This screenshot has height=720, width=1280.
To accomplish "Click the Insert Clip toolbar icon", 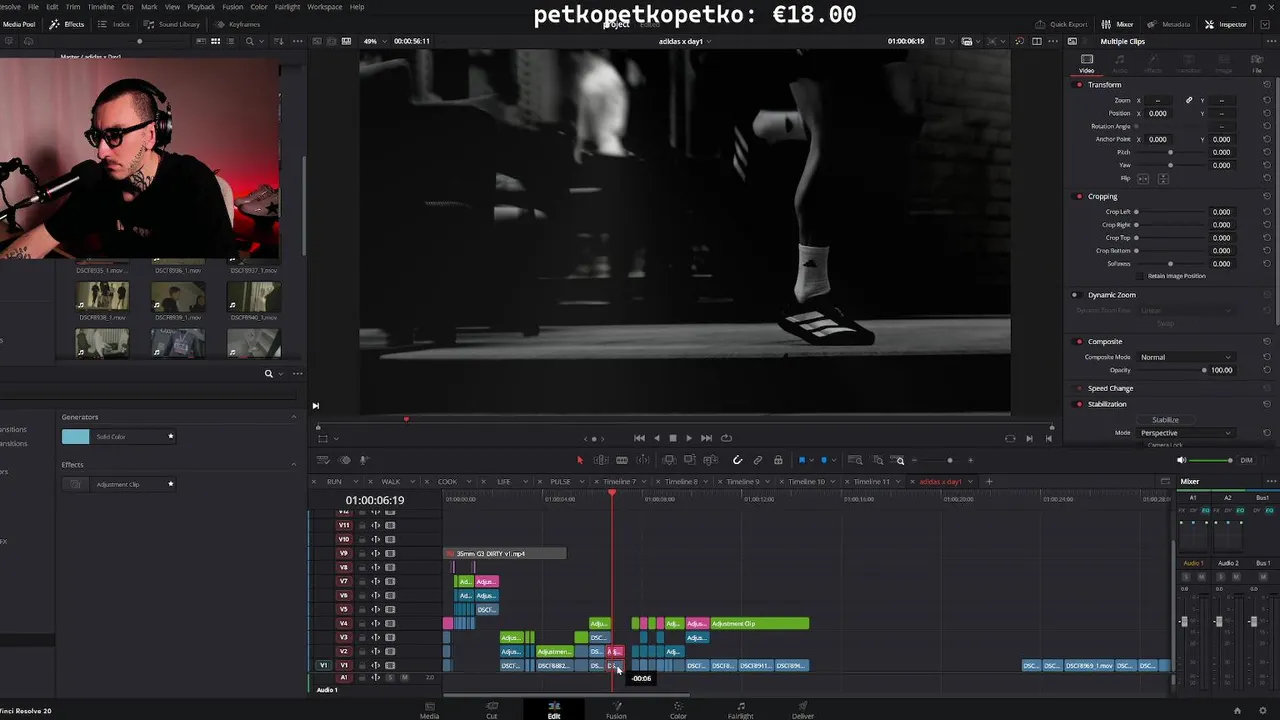I will coord(669,460).
